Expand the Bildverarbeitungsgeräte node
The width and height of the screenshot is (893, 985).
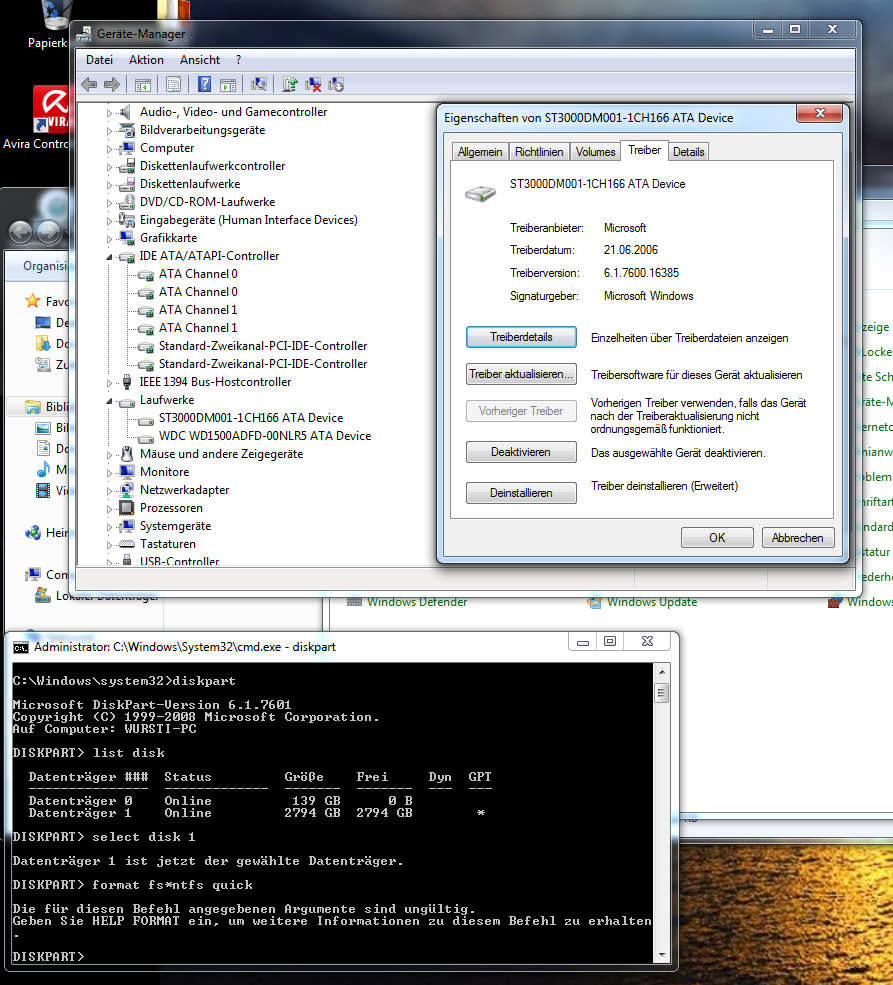109,131
